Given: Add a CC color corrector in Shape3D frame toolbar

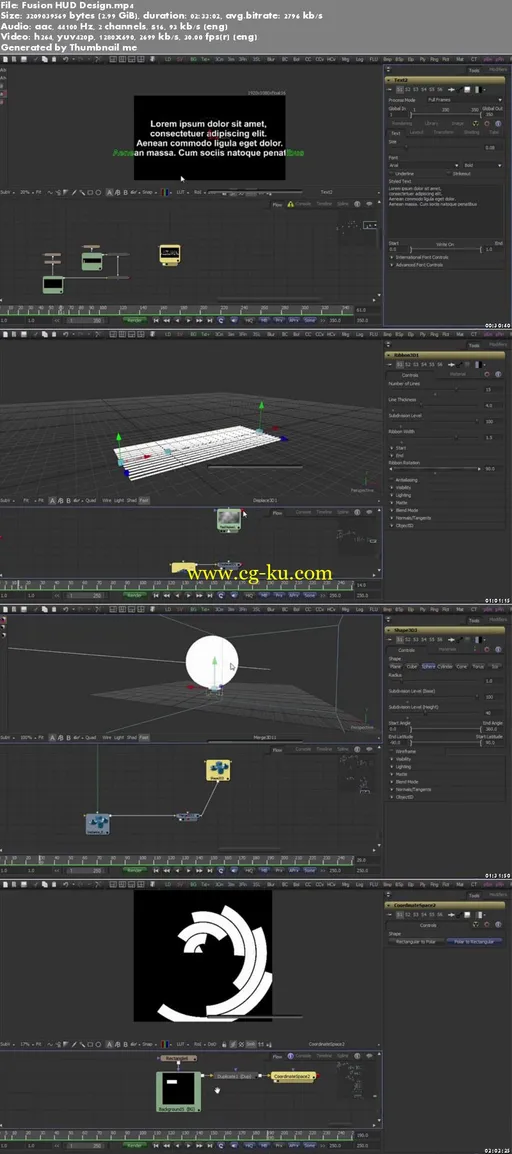Looking at the screenshot, I should point(308,609).
